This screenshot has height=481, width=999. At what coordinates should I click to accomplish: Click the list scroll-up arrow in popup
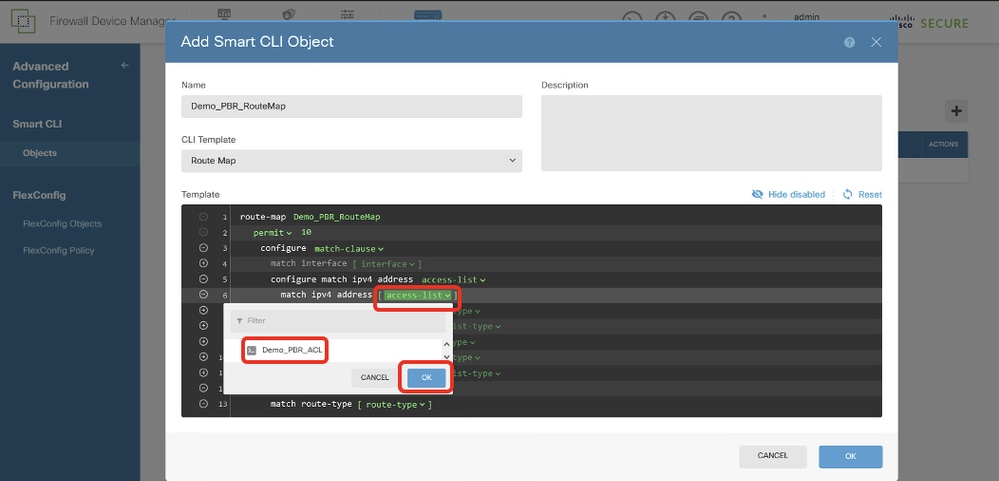(447, 345)
